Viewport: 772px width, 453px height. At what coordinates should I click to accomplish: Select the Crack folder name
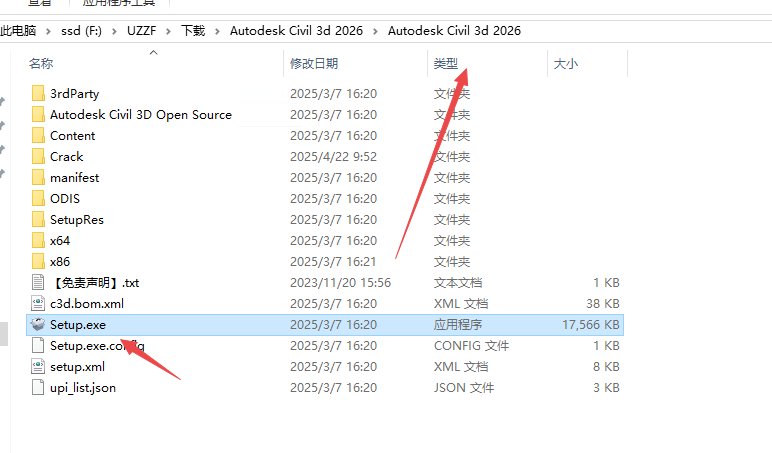tap(66, 157)
